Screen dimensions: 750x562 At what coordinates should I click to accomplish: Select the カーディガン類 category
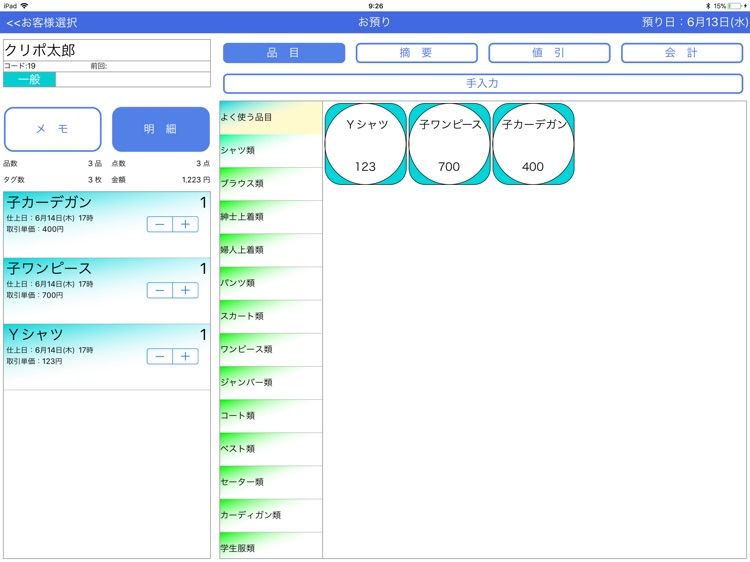pos(271,516)
